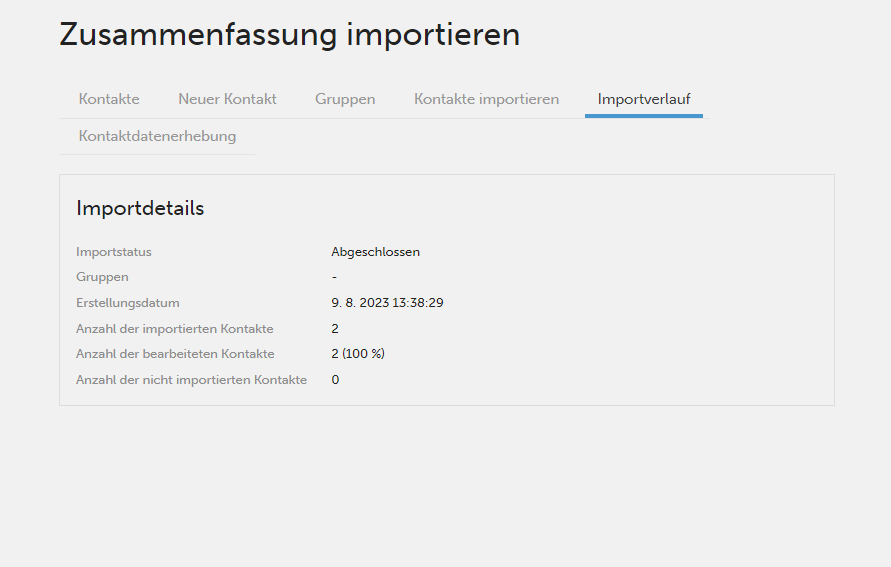Click the Gruppen label in Importdetails
The height and width of the screenshot is (567, 891).
102,277
